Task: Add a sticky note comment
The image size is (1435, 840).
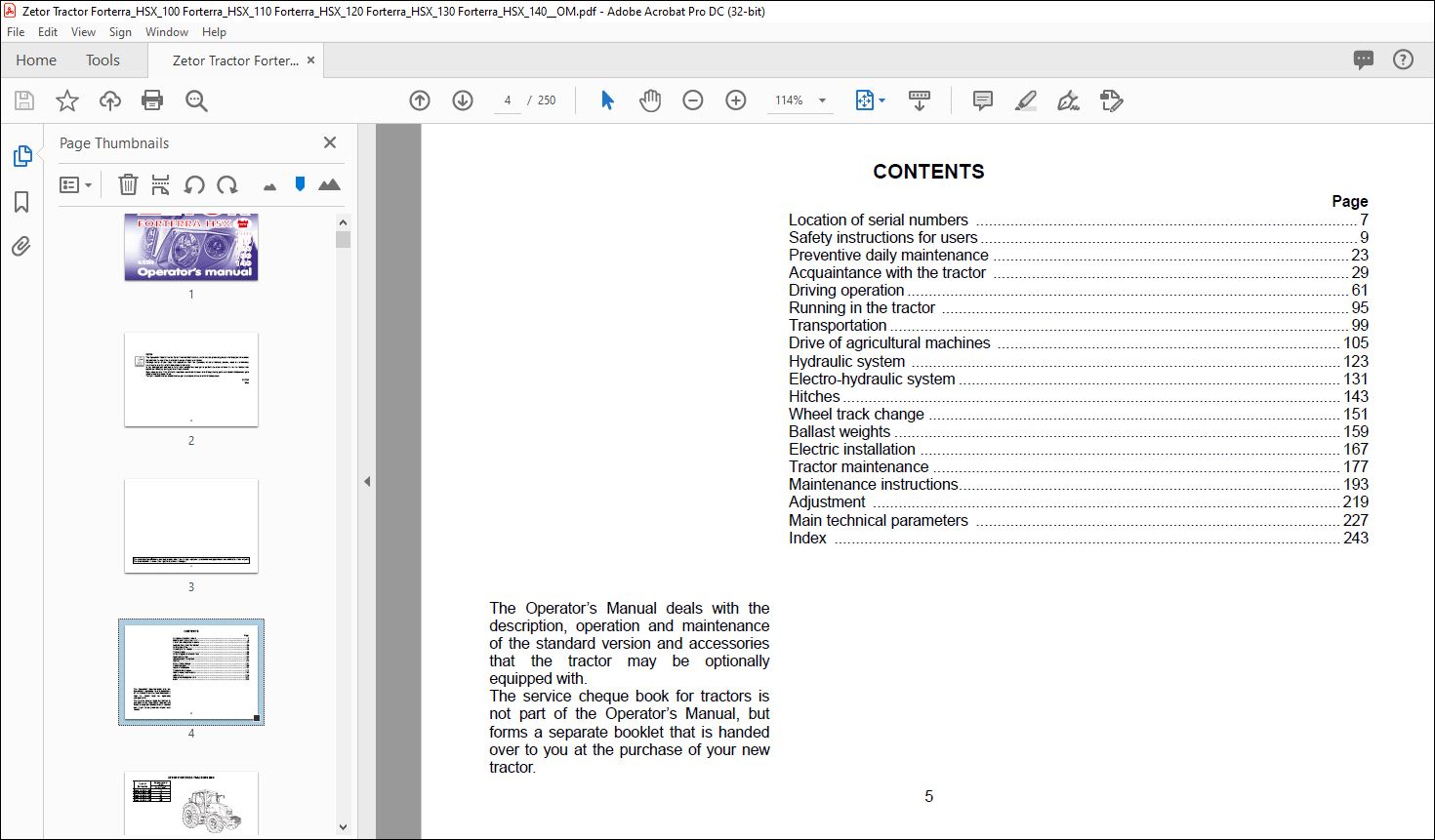Action: click(x=983, y=100)
